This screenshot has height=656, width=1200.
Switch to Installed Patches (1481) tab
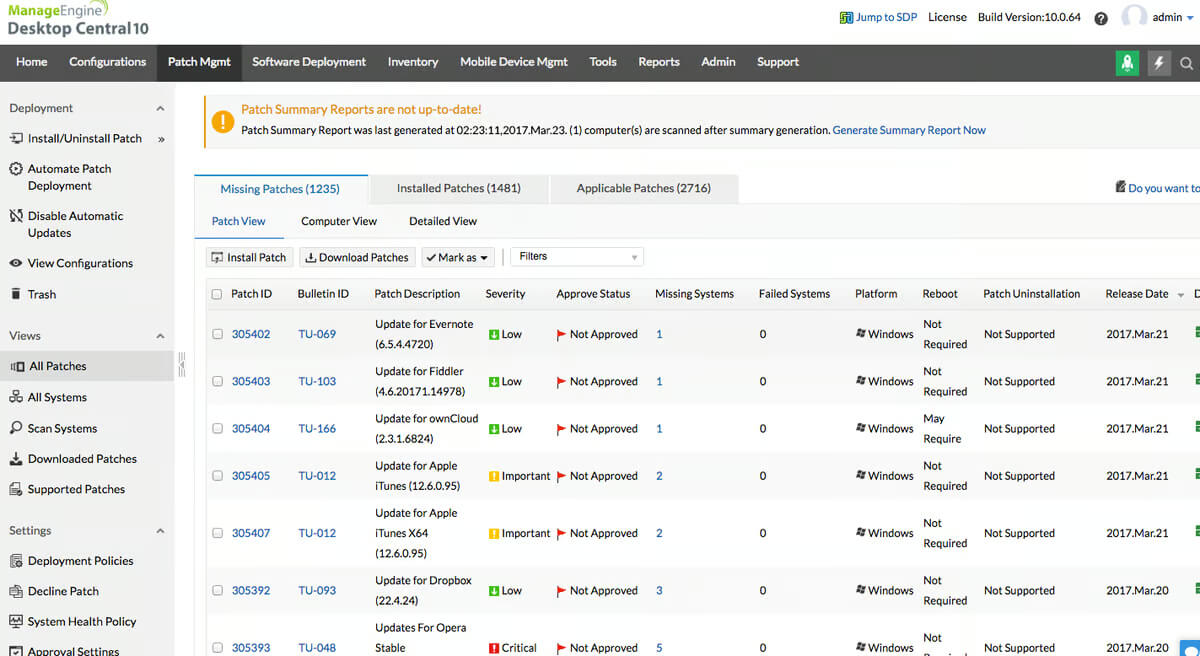point(458,188)
